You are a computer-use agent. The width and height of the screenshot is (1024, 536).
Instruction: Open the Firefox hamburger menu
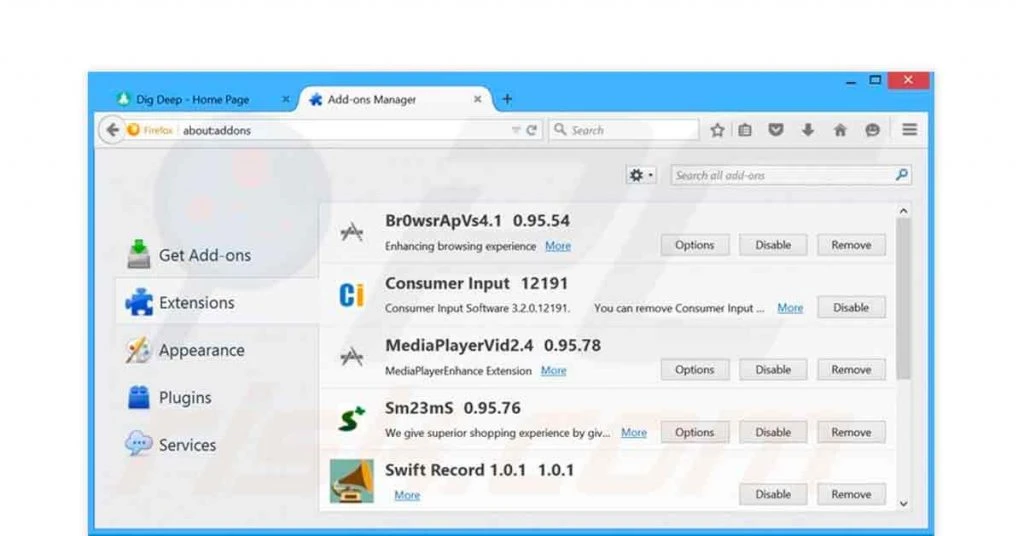click(910, 130)
